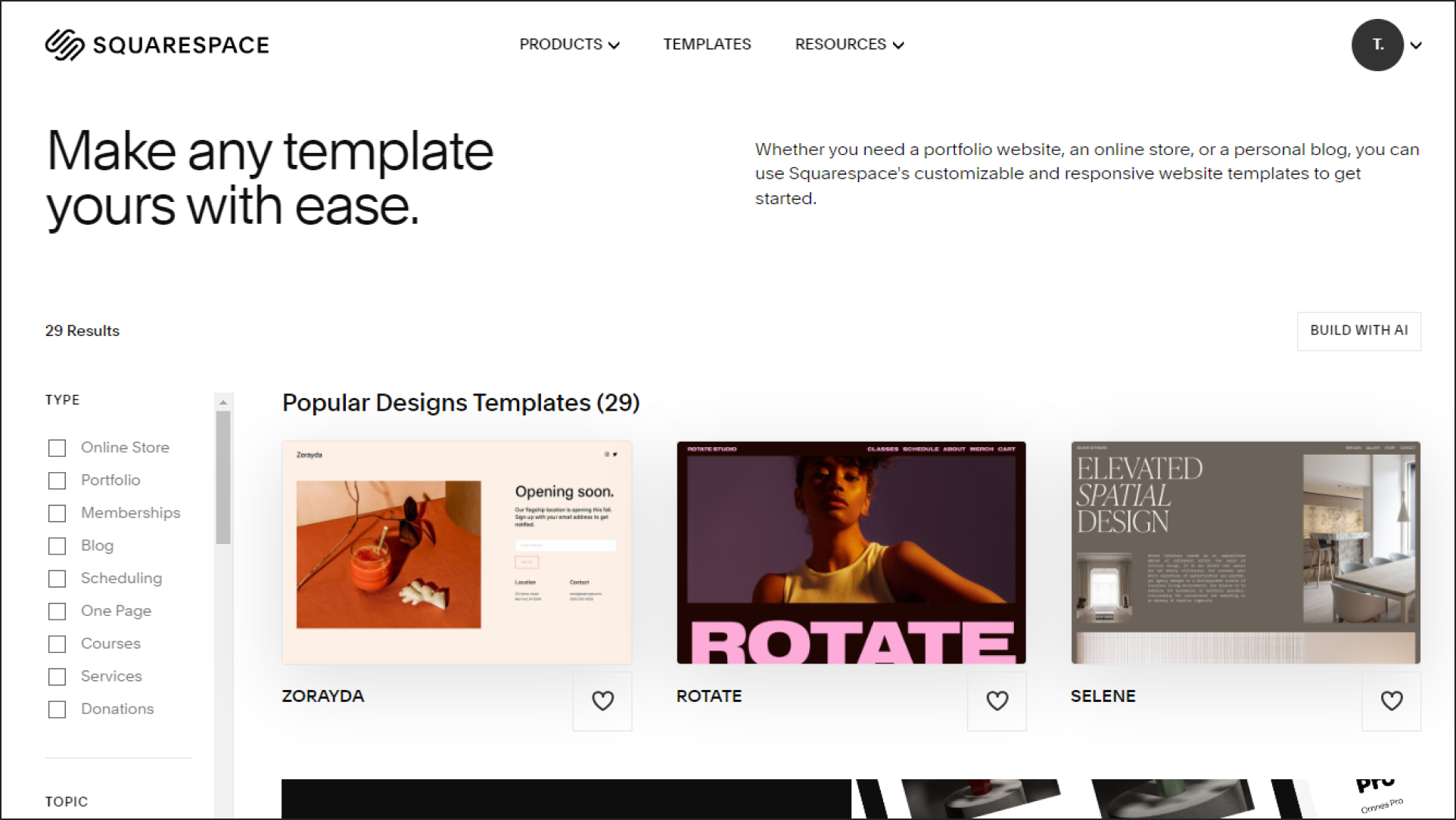Click the Build With AI button
Image resolution: width=1456 pixels, height=820 pixels.
click(1359, 331)
